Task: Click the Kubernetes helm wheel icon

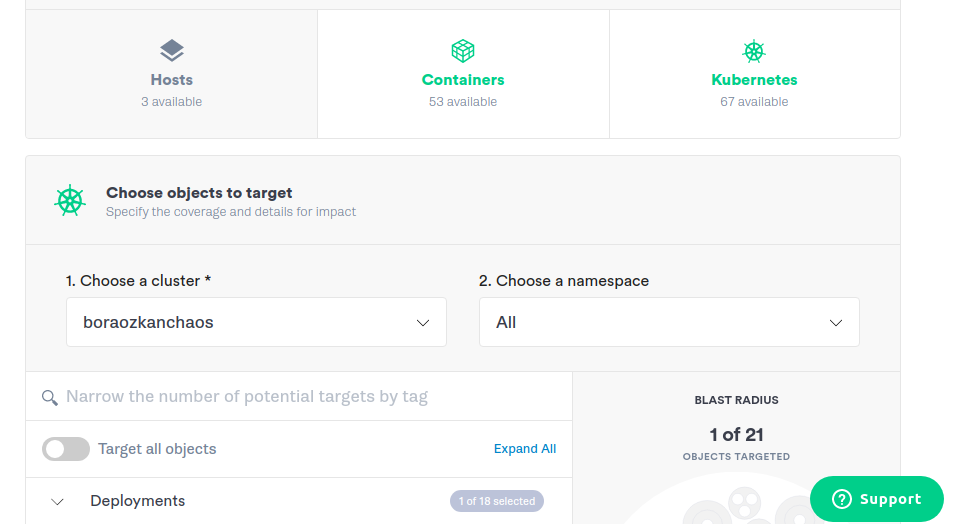Action: coord(754,50)
